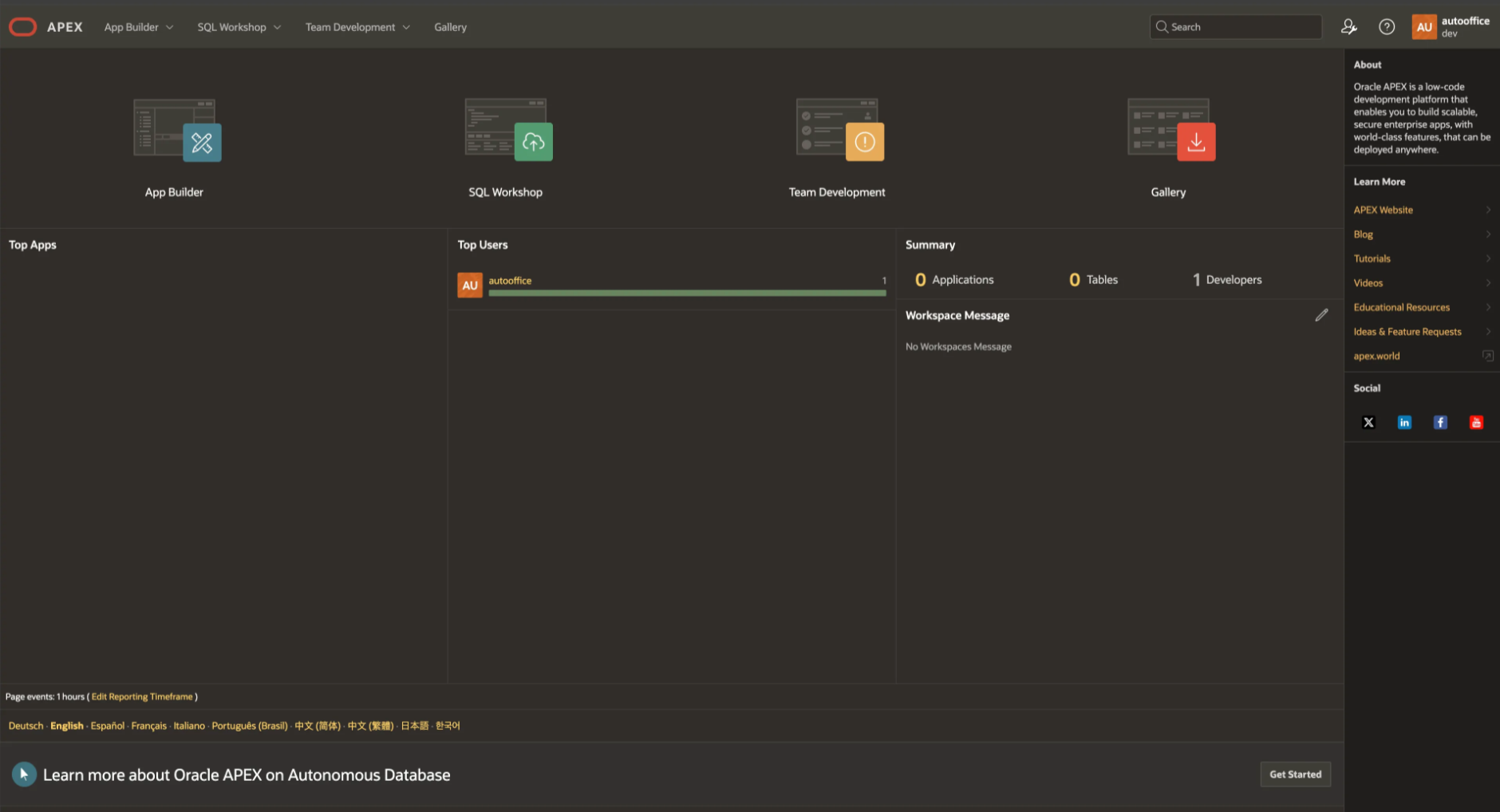Click the autooffice green activity bar
The width and height of the screenshot is (1500, 812).
pyautogui.click(x=687, y=293)
